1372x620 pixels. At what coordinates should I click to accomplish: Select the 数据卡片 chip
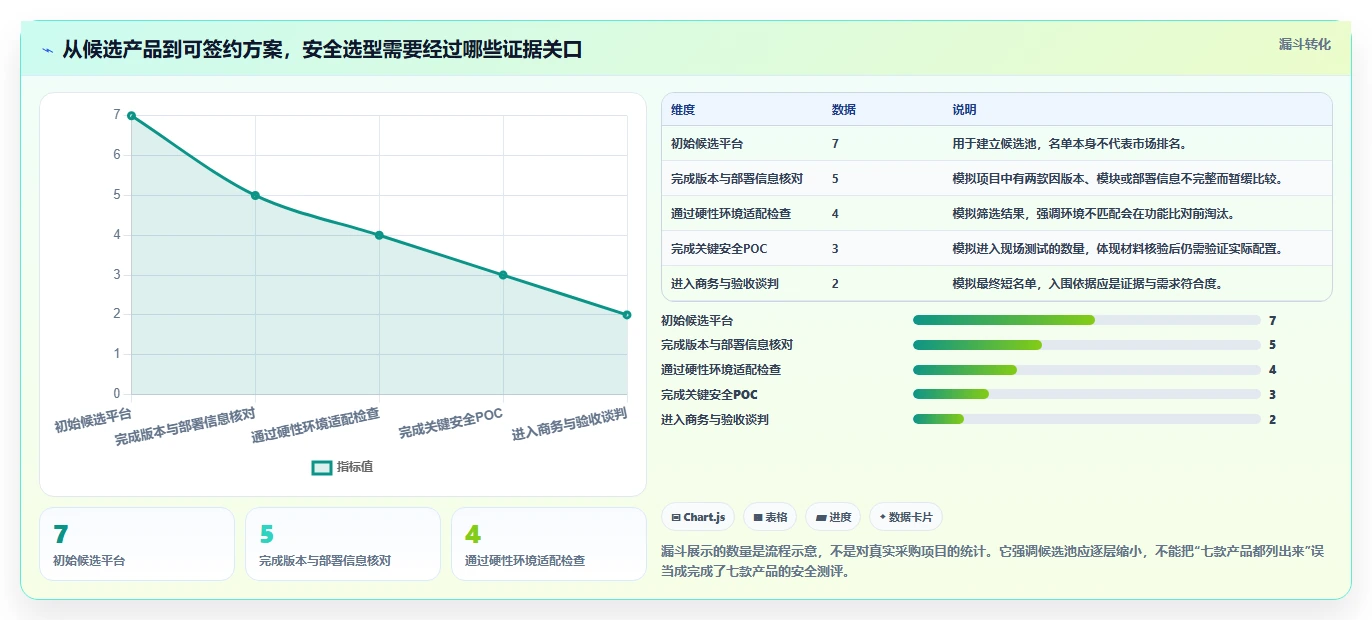pyautogui.click(x=906, y=517)
